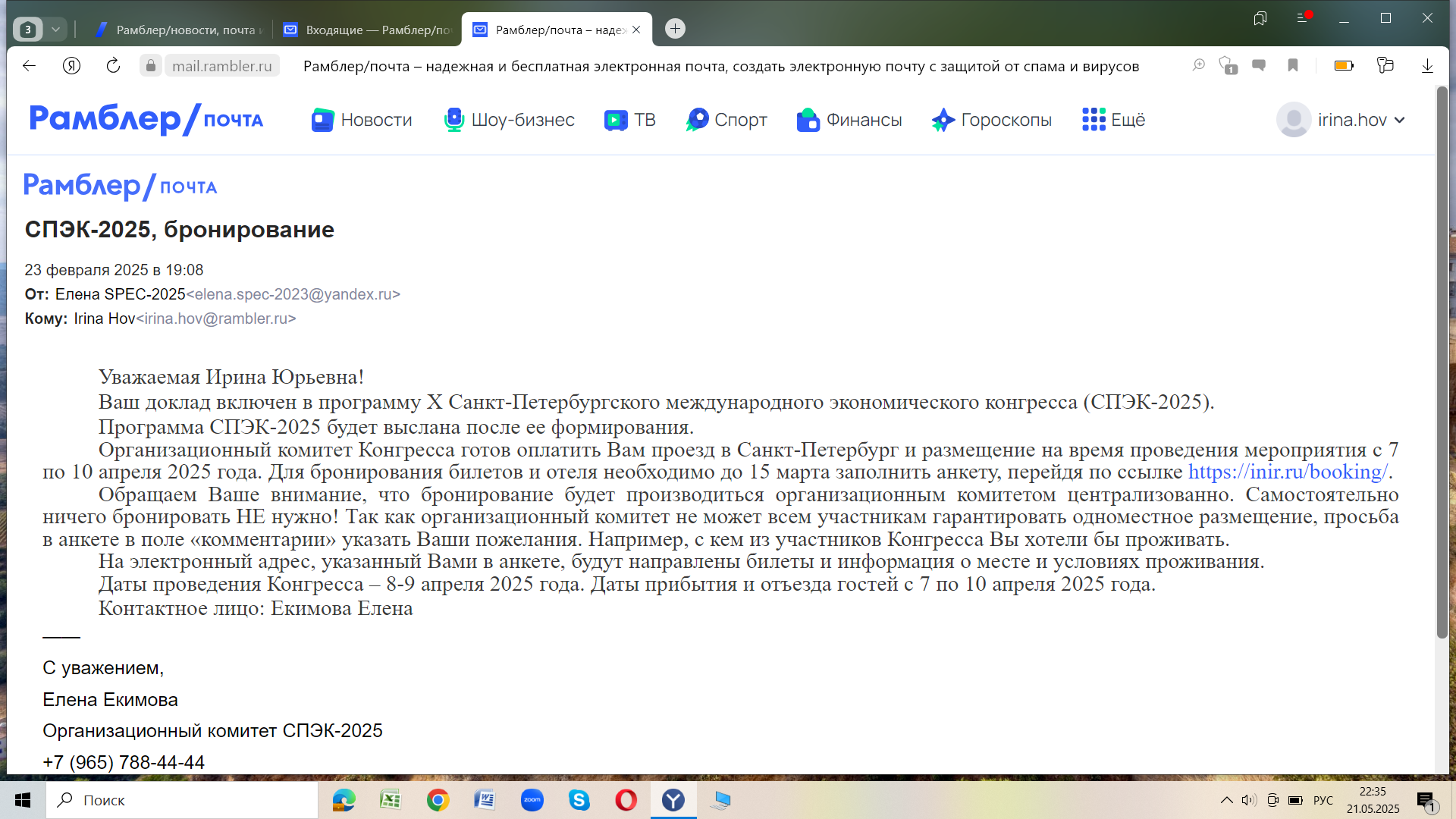Open the browser main menu icon
The width and height of the screenshot is (1456, 819).
pyautogui.click(x=1304, y=18)
